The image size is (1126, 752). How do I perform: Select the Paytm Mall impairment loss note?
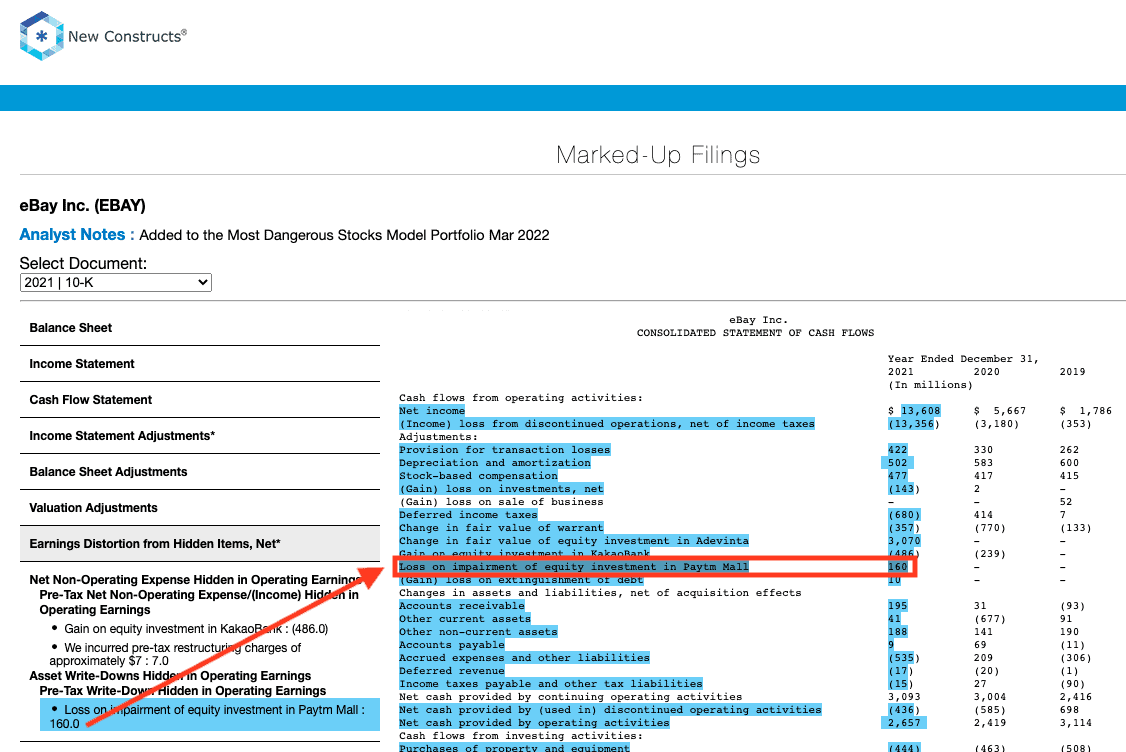(x=210, y=716)
